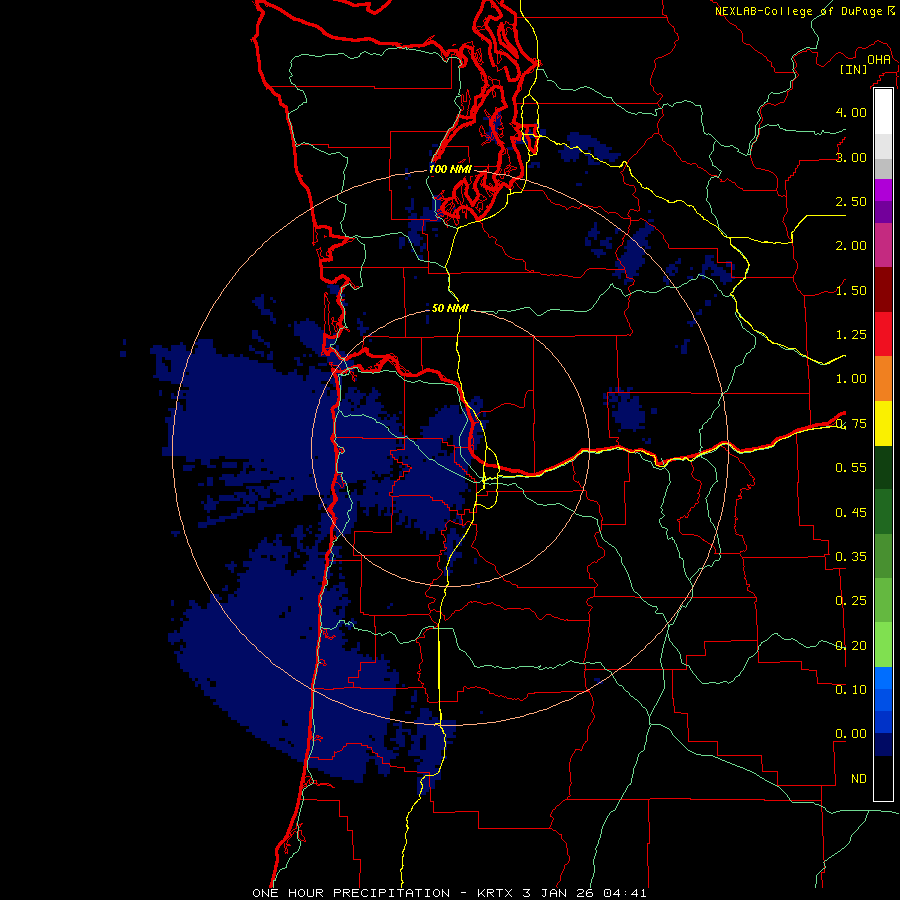Image resolution: width=900 pixels, height=900 pixels.
Task: Click the dark red 1.50 legend swatch
Action: (883, 290)
